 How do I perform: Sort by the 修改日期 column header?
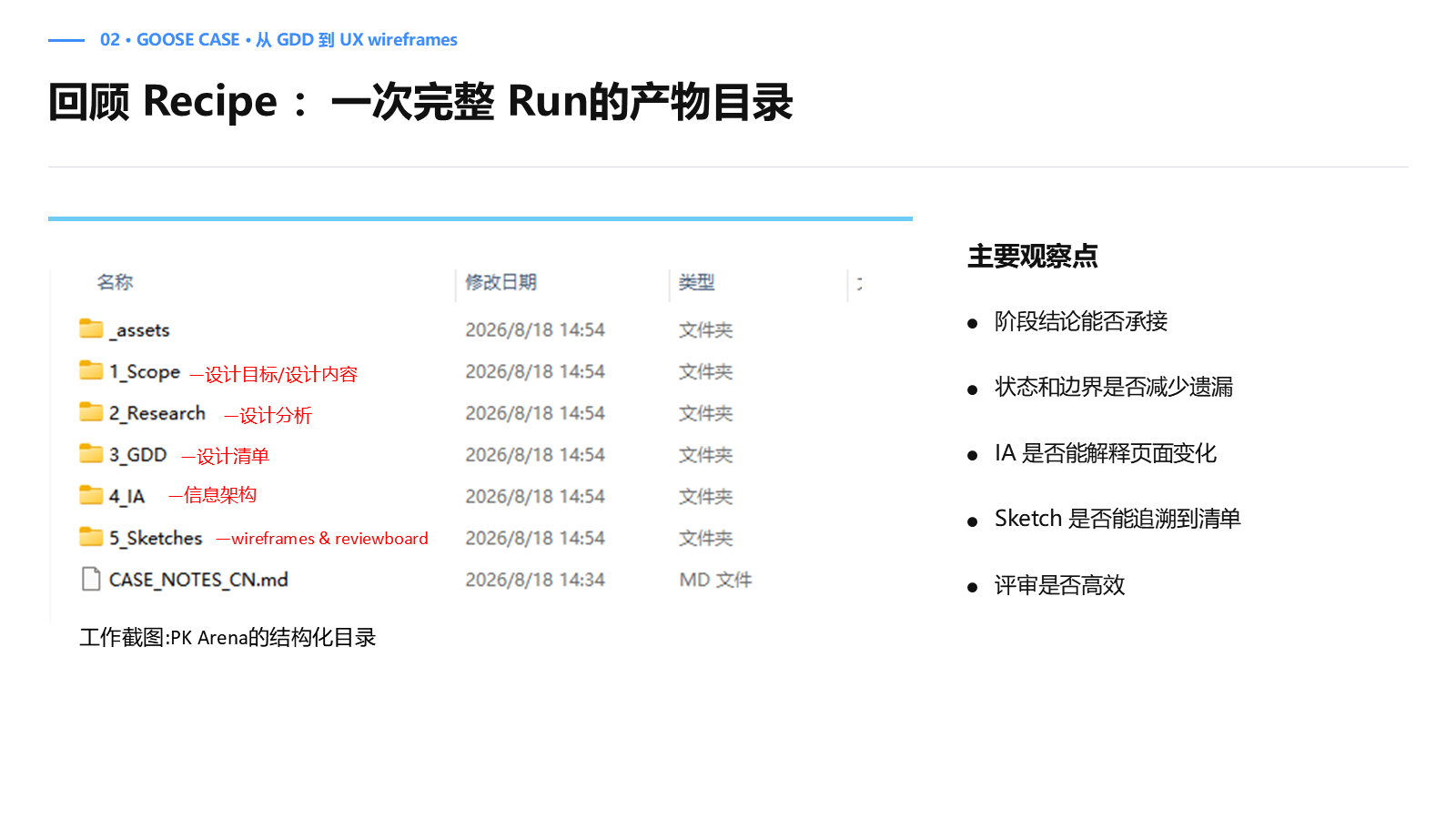coord(500,282)
